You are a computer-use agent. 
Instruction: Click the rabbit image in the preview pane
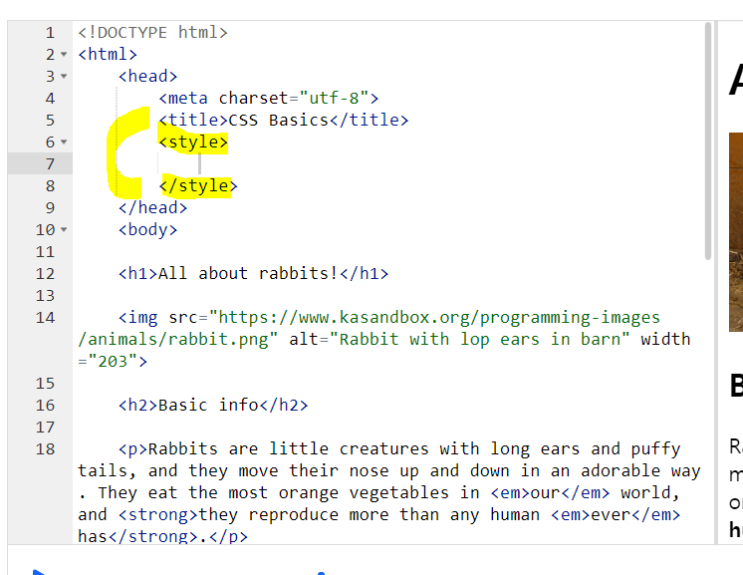tap(736, 232)
